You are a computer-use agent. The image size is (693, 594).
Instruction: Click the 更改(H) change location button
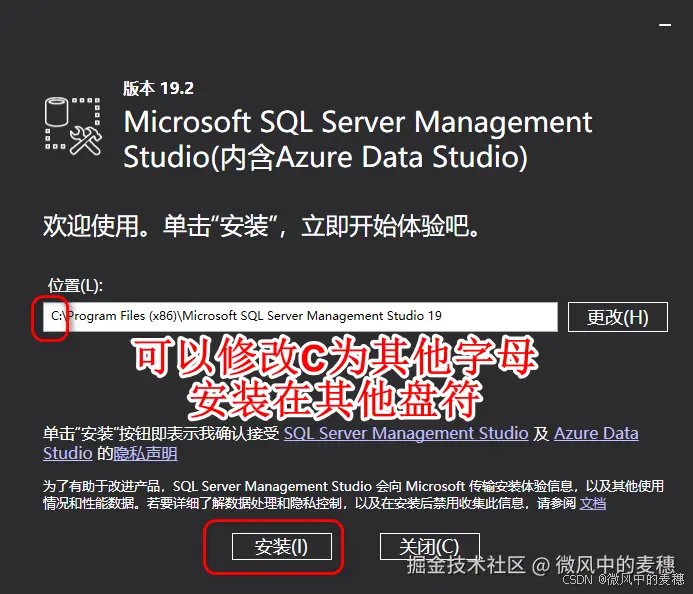click(617, 317)
